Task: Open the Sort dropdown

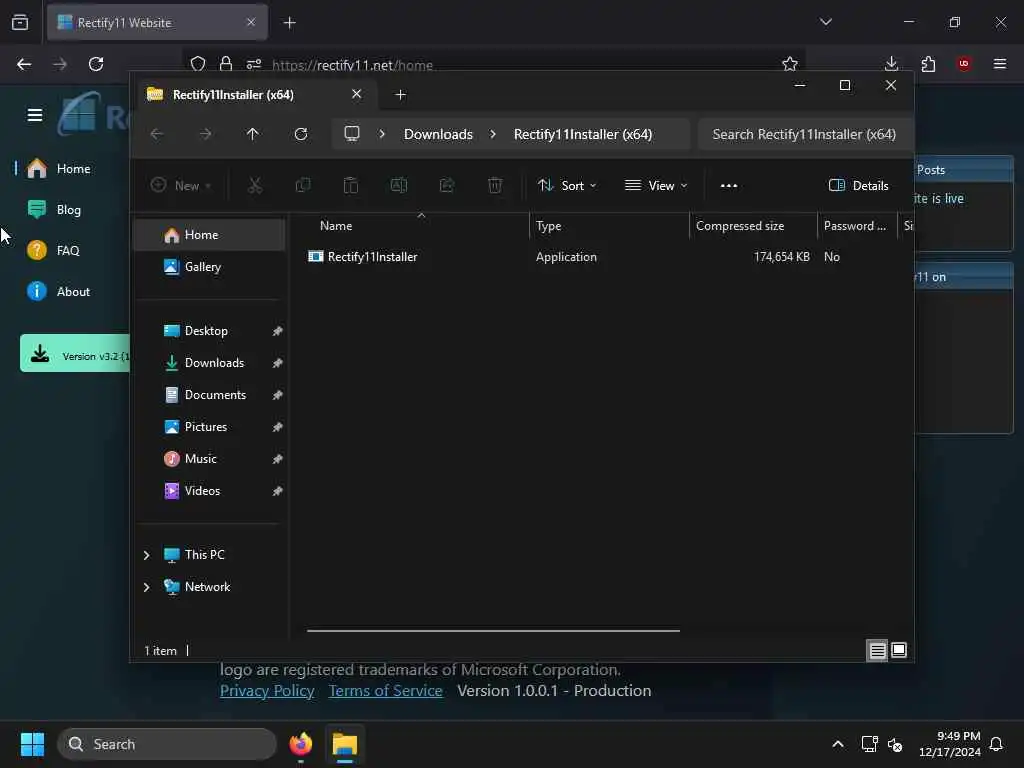Action: tap(566, 185)
